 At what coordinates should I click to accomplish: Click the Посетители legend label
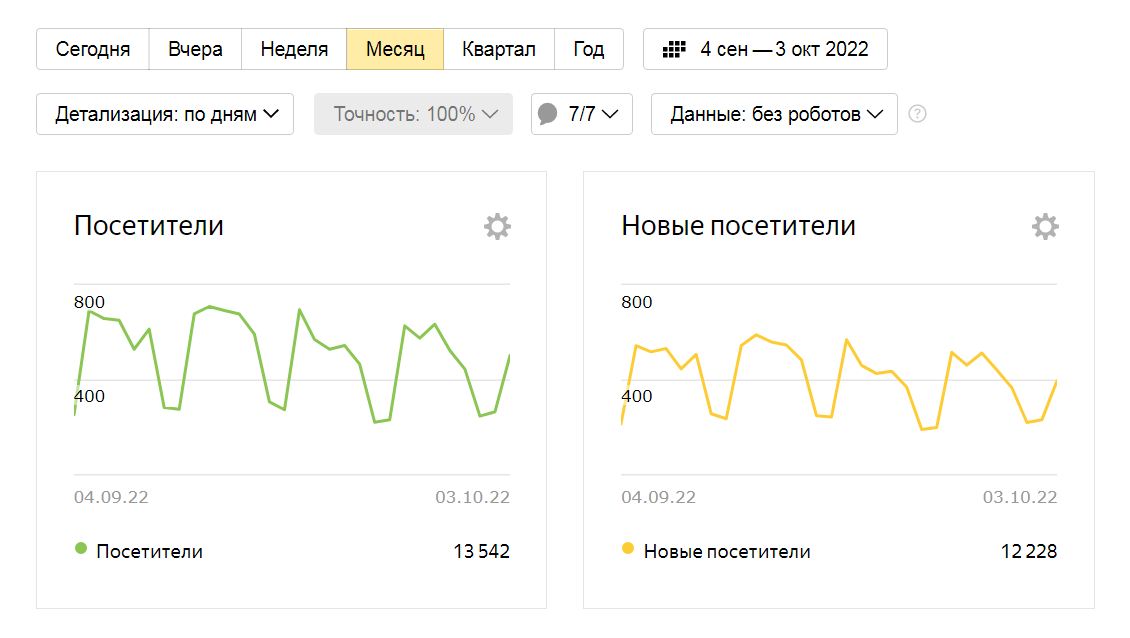click(149, 551)
